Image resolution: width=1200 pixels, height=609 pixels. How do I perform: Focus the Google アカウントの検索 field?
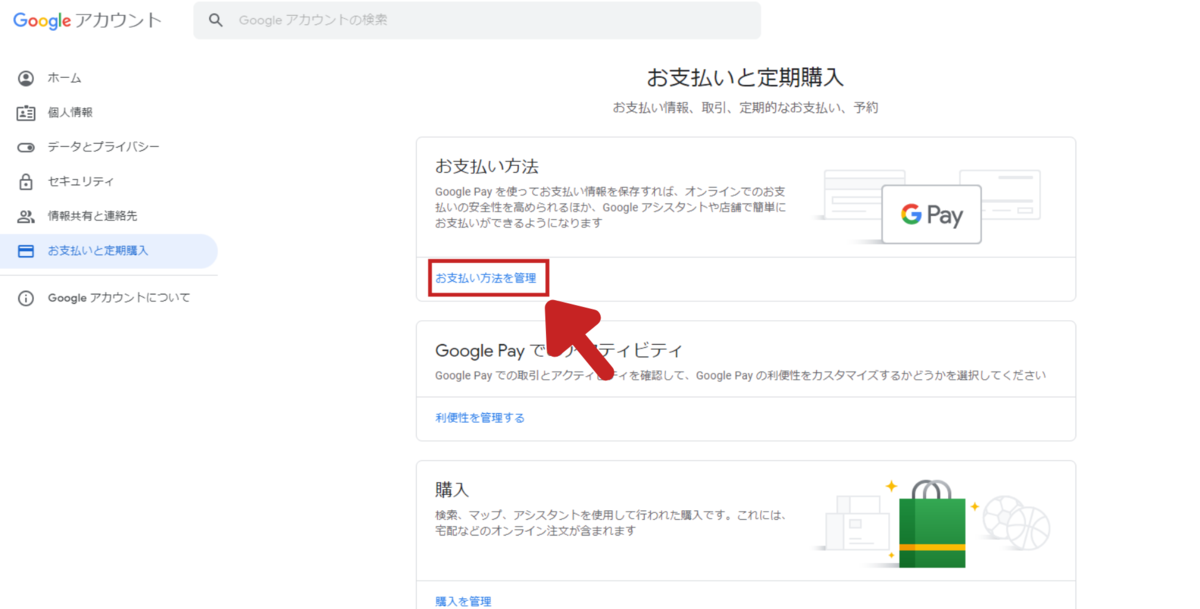tap(477, 20)
